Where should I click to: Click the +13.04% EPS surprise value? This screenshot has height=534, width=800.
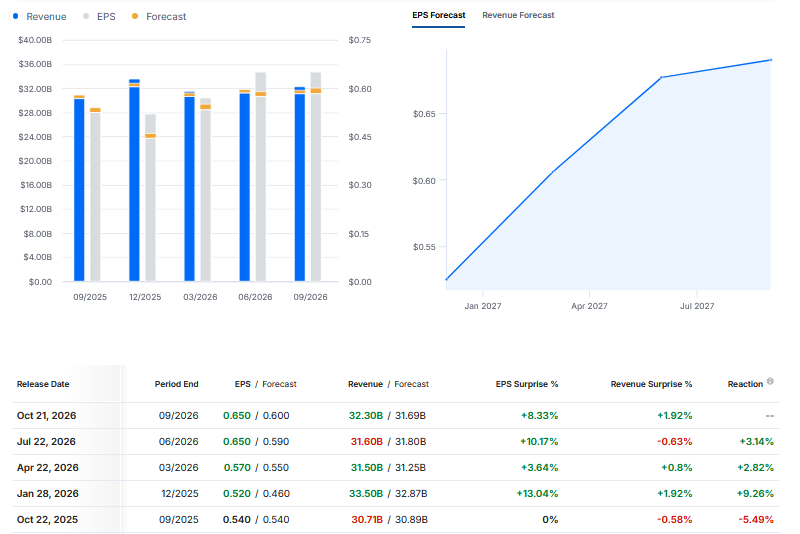pos(537,494)
